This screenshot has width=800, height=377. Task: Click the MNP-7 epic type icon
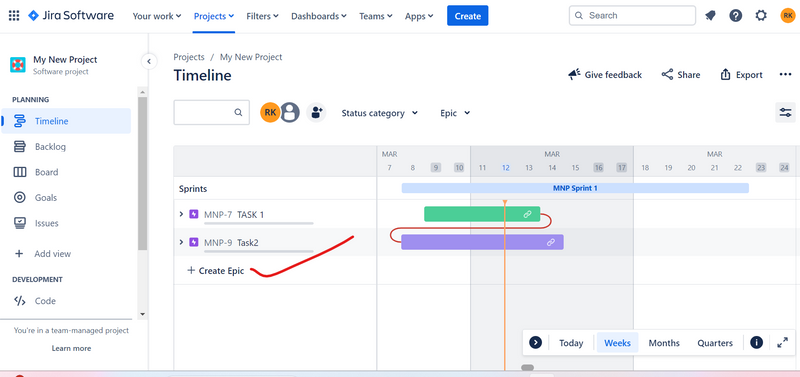[x=194, y=214]
